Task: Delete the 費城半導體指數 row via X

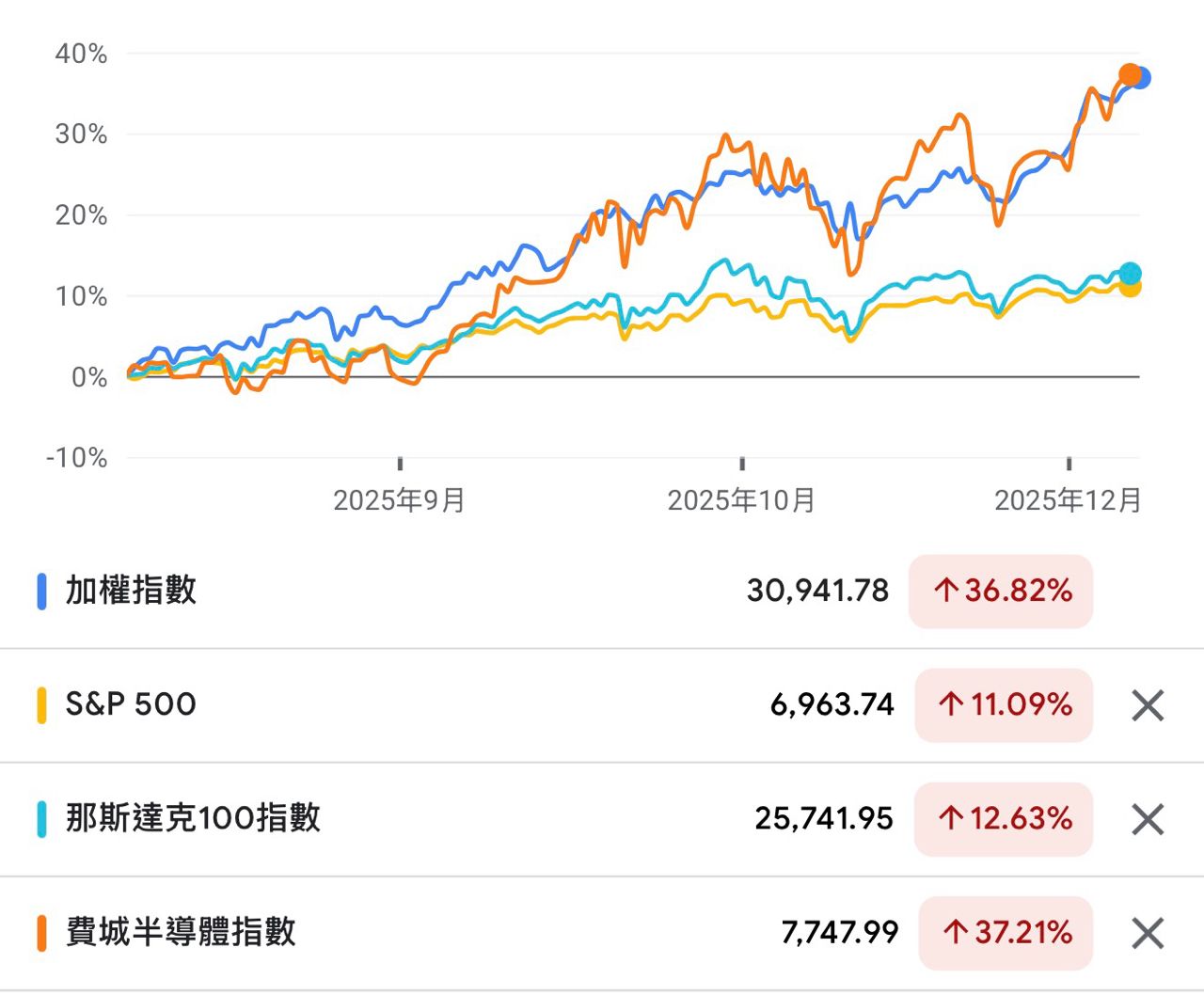Action: [1148, 933]
